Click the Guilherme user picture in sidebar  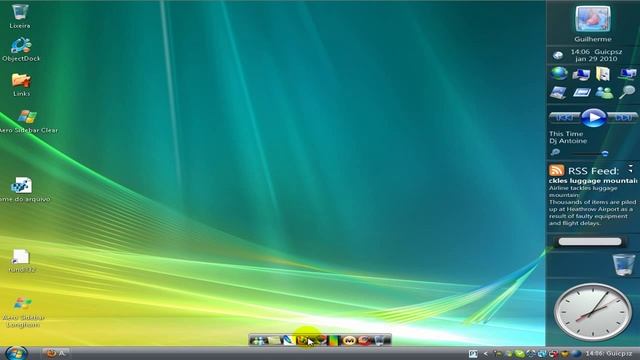coord(593,19)
